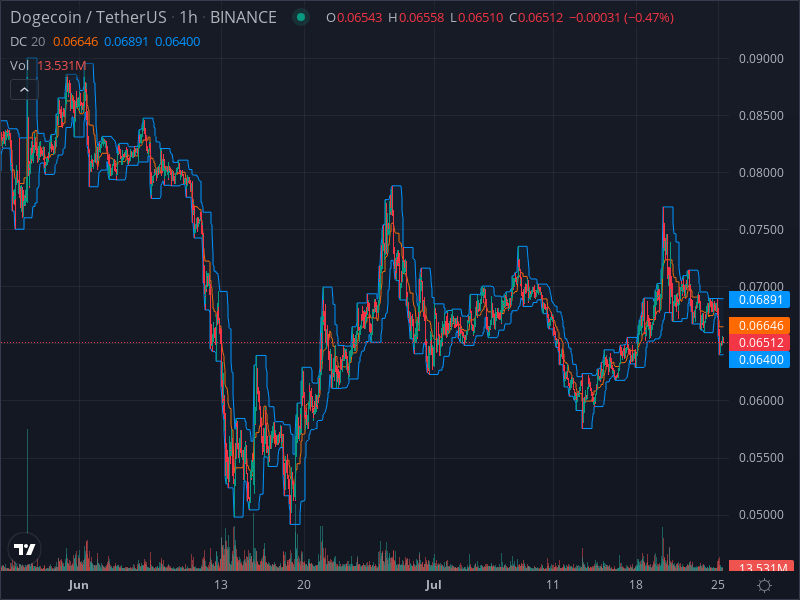This screenshot has width=800, height=600.
Task: Click the 1h interval label
Action: [188, 17]
